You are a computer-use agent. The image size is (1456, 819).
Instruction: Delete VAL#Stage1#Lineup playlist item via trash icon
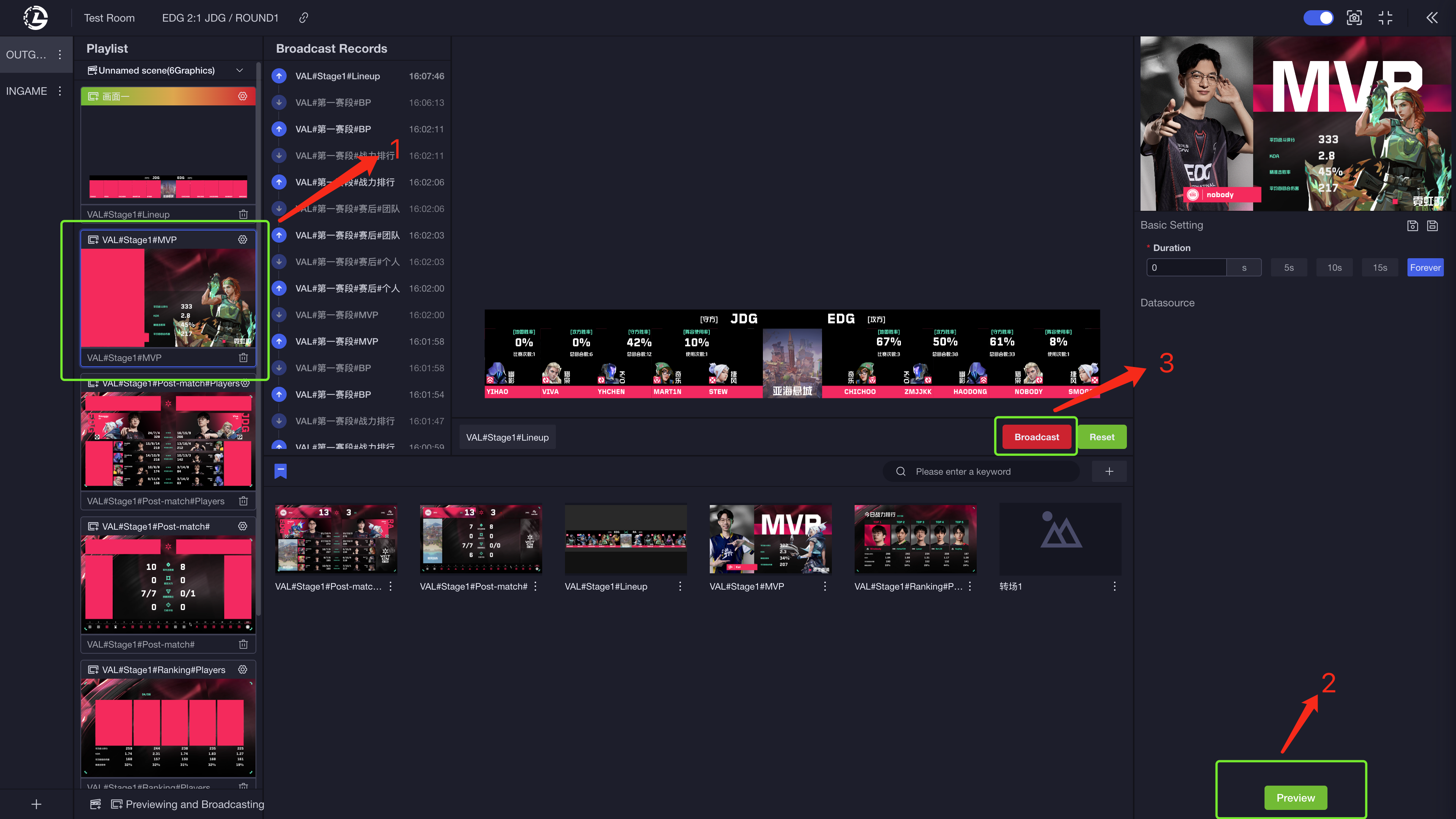243,214
